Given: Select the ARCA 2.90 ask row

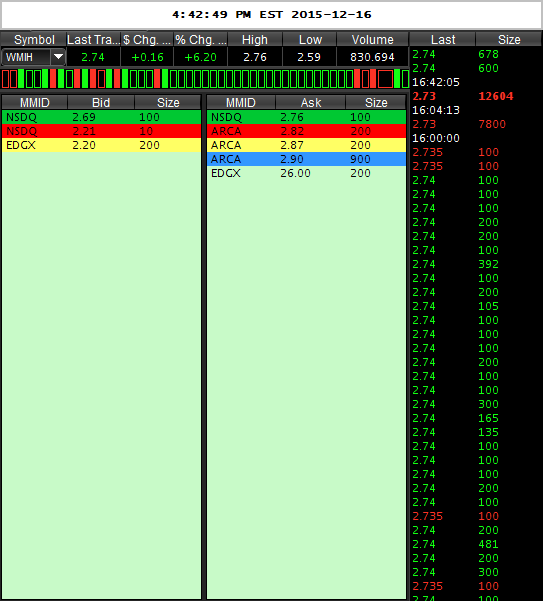Looking at the screenshot, I should point(306,159).
